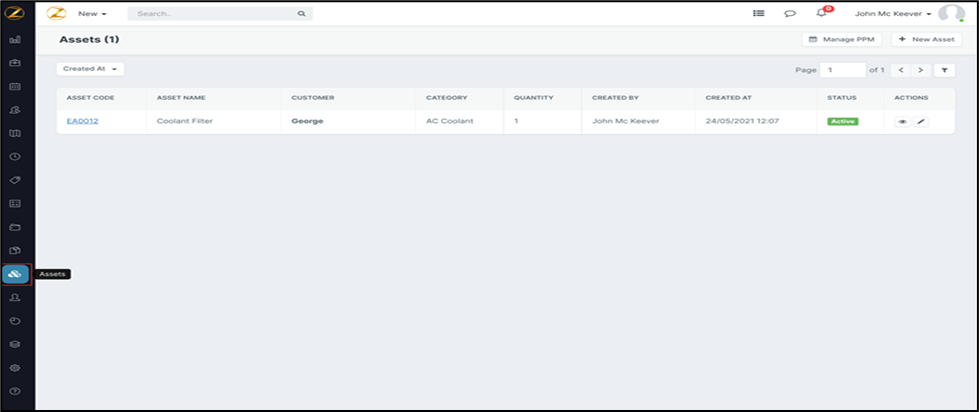Click the CUSTOMER column header
Screen dimensions: 979x412
(313, 98)
